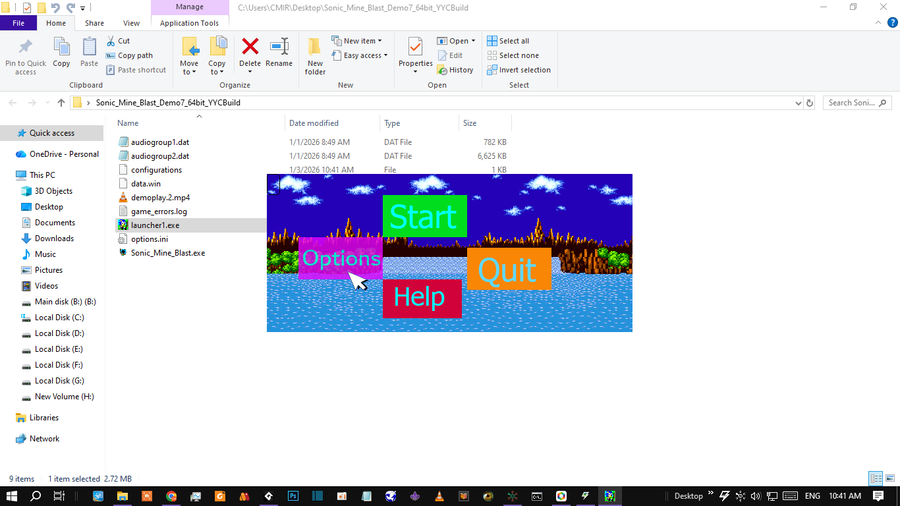
Task: Click the orange Quit button in launcher
Action: (x=509, y=269)
